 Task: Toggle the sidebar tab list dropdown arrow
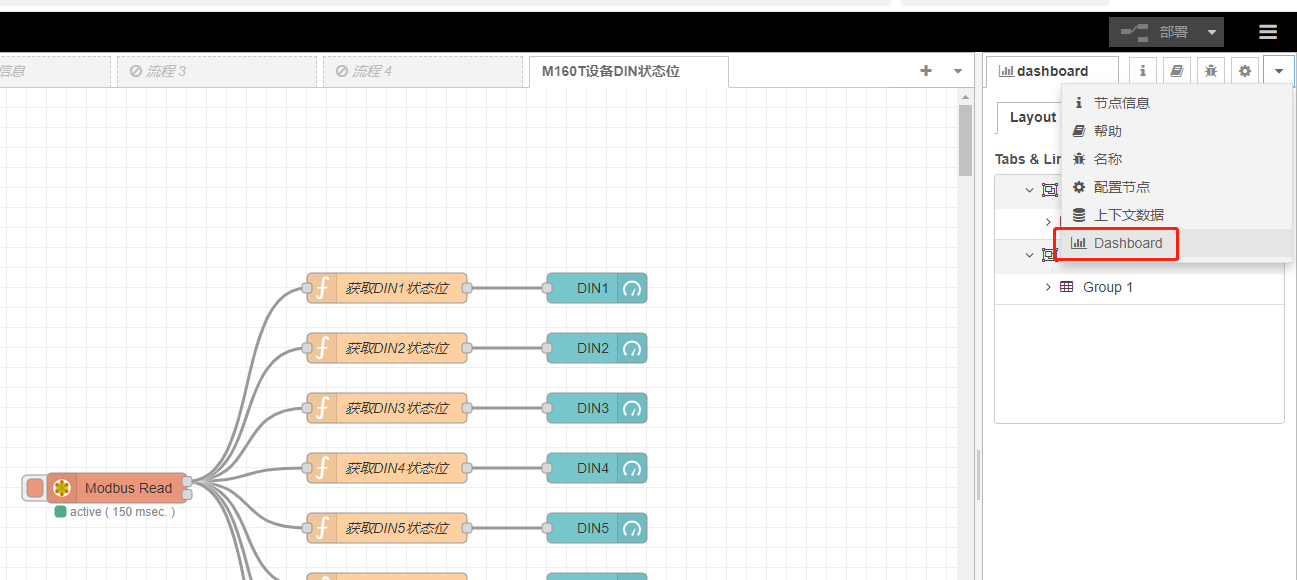(1279, 71)
